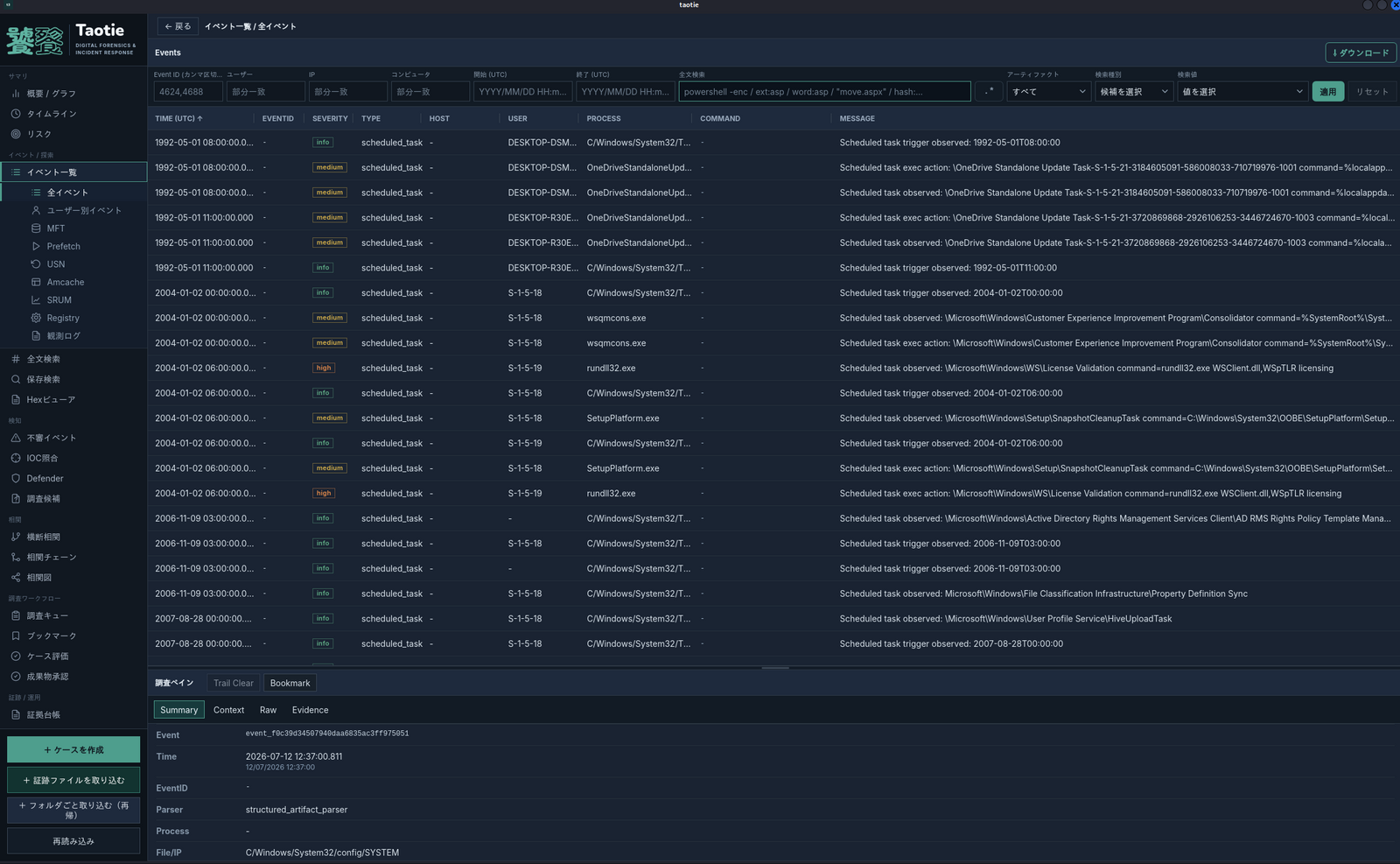1400x864 pixels.
Task: Select 全イベント sidebar item
Action: click(73, 193)
